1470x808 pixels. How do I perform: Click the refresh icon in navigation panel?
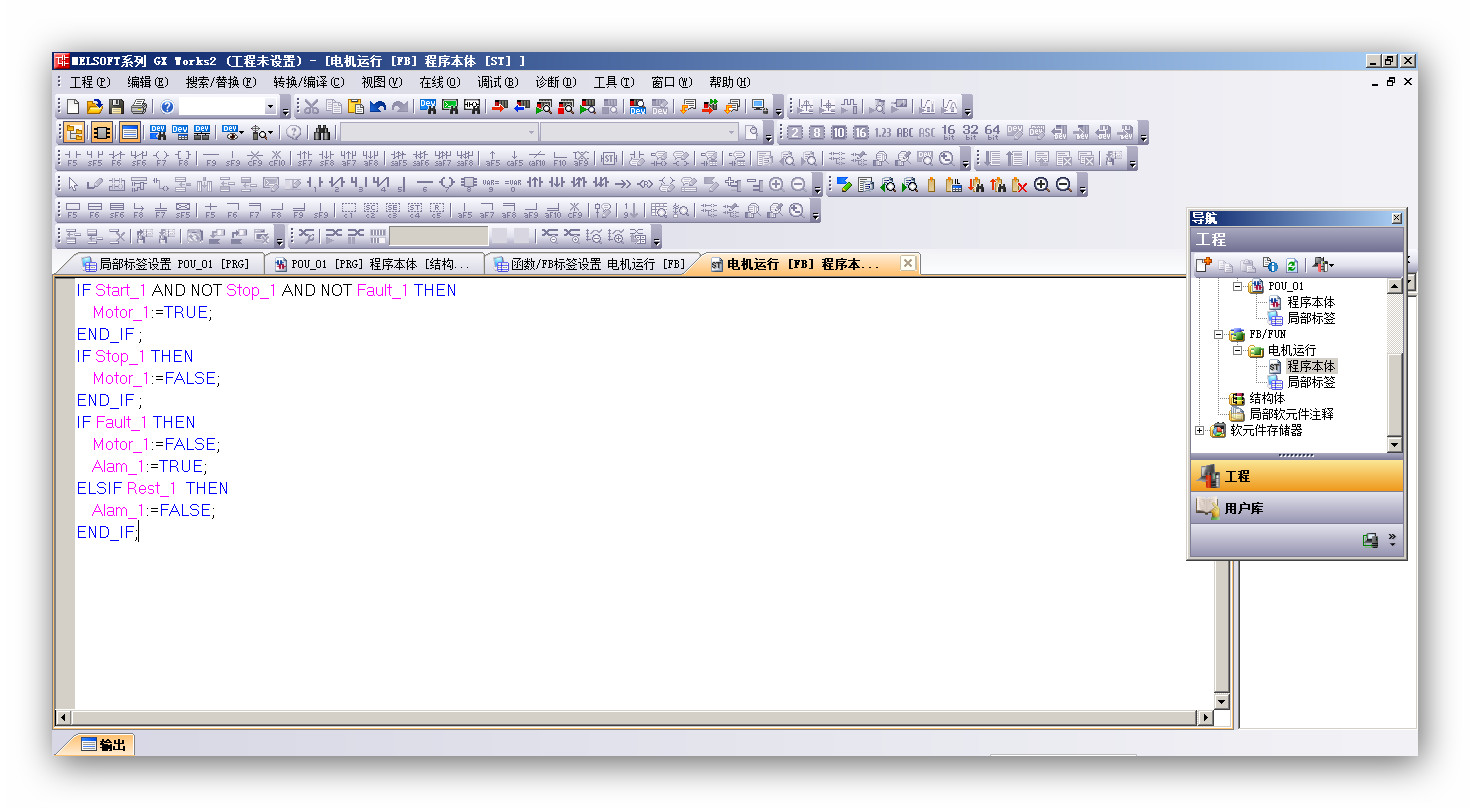pos(1292,265)
